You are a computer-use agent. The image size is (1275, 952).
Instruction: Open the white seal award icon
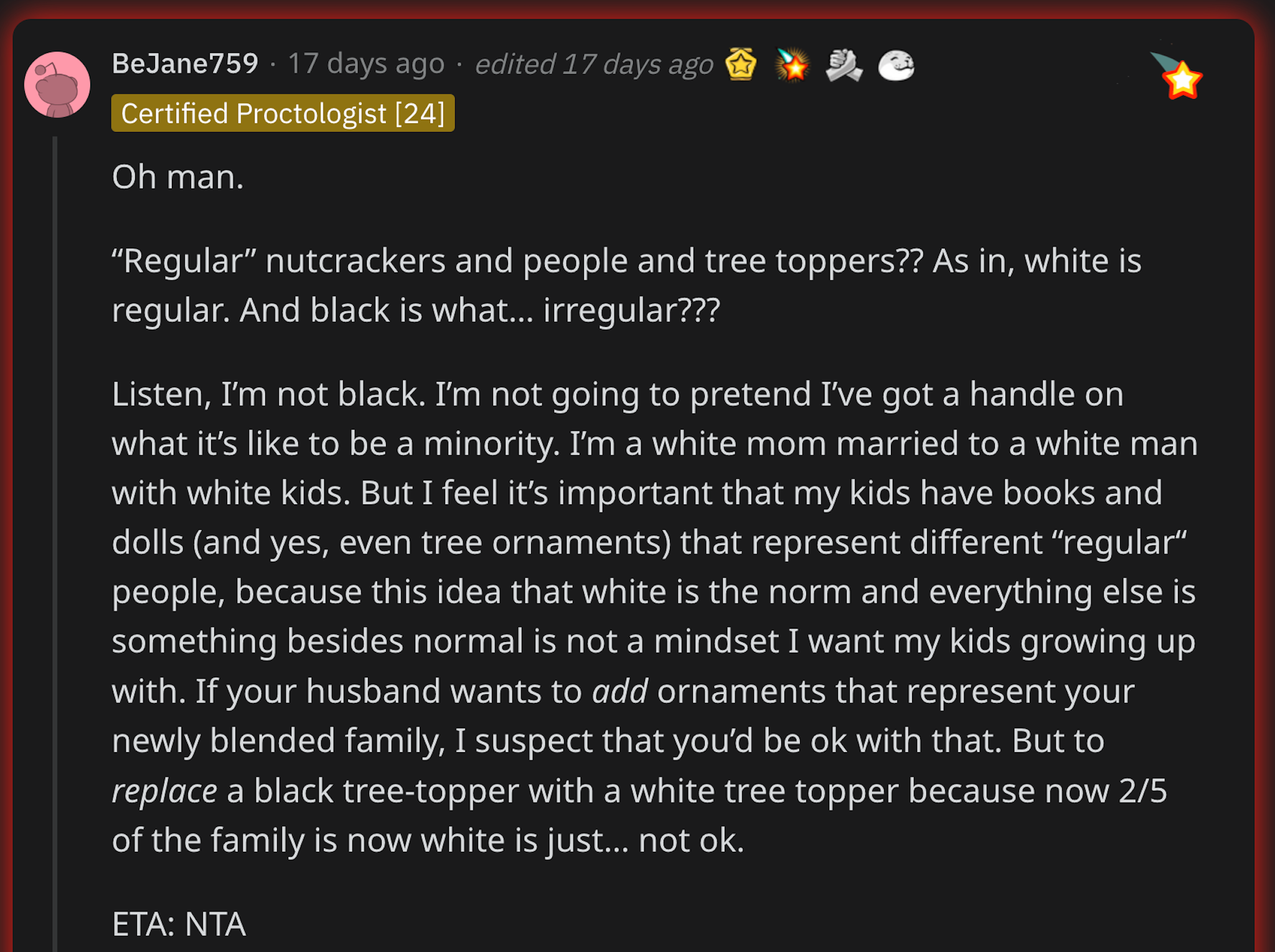pos(896,65)
